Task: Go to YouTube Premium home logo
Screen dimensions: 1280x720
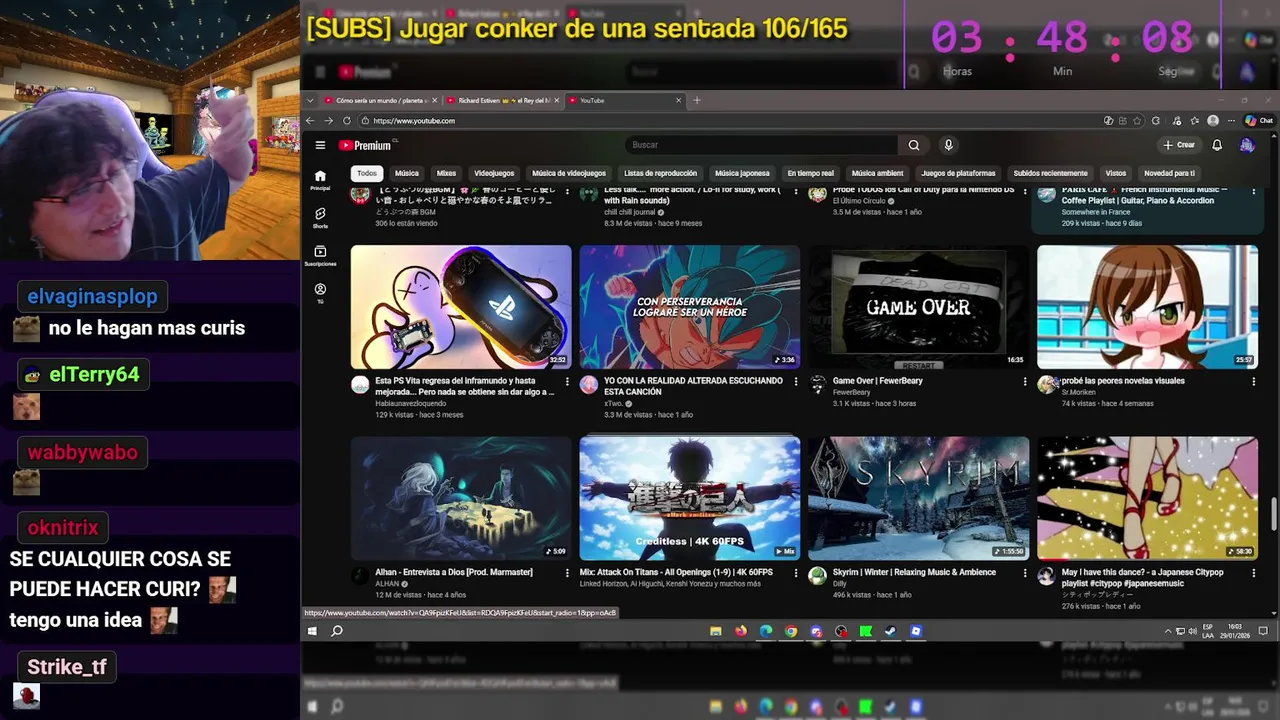Action: pos(364,145)
